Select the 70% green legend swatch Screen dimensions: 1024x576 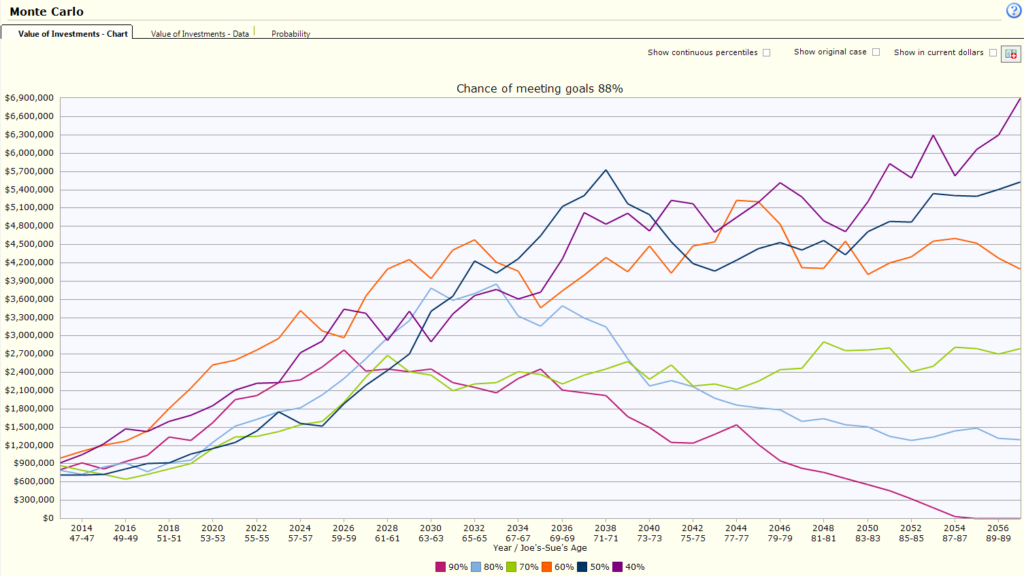click(x=511, y=567)
